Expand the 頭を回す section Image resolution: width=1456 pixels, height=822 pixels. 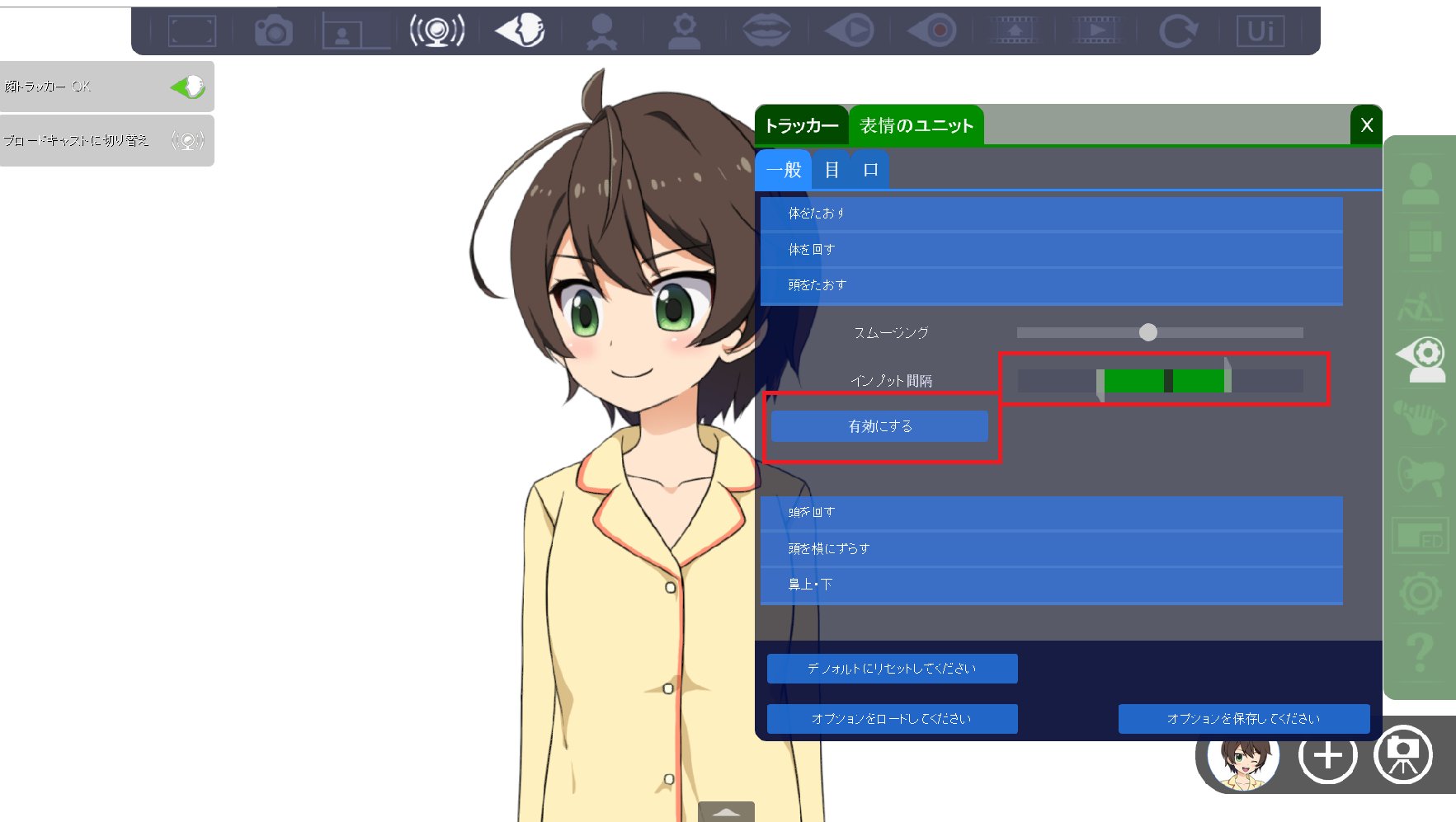tap(1051, 513)
